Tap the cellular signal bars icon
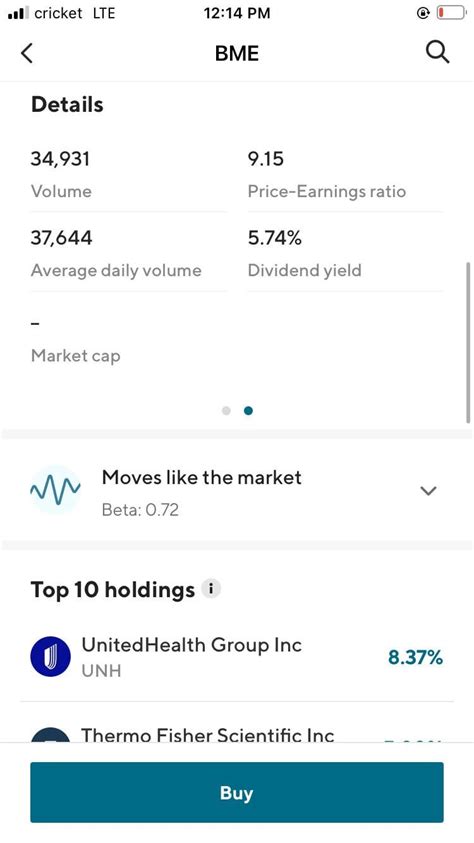 19,13
